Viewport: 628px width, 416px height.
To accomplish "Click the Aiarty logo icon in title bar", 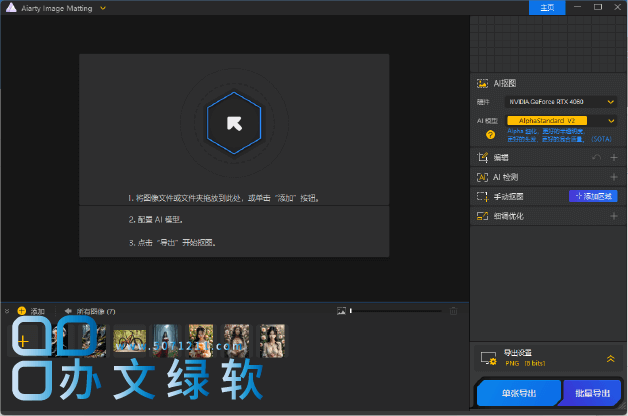I will [11, 8].
